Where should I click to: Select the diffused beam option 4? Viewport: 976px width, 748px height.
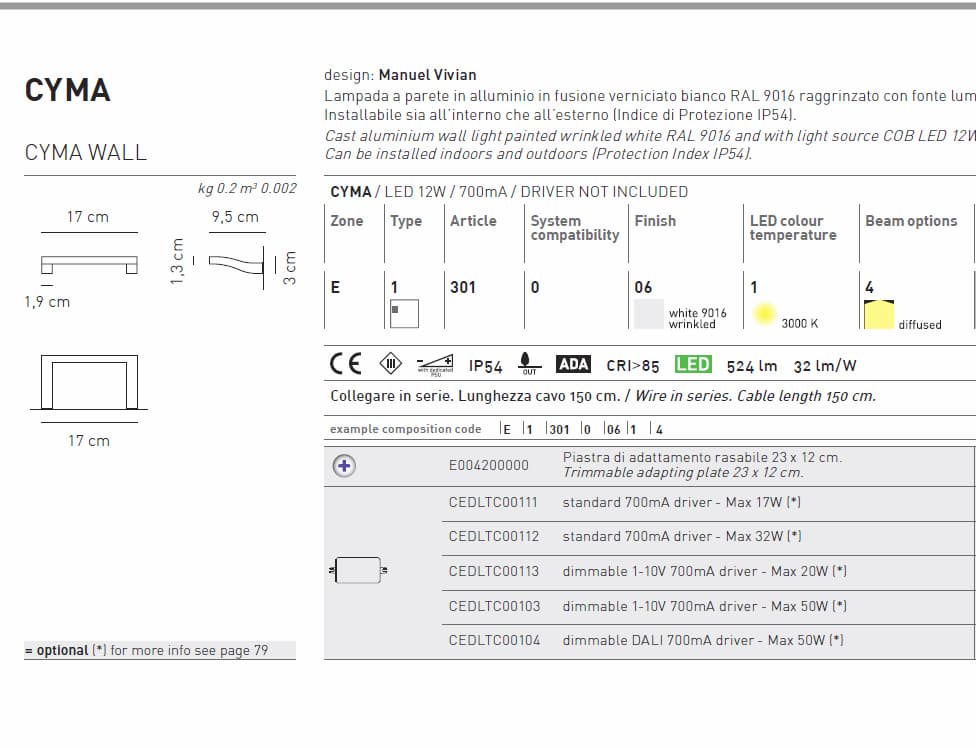[x=880, y=312]
